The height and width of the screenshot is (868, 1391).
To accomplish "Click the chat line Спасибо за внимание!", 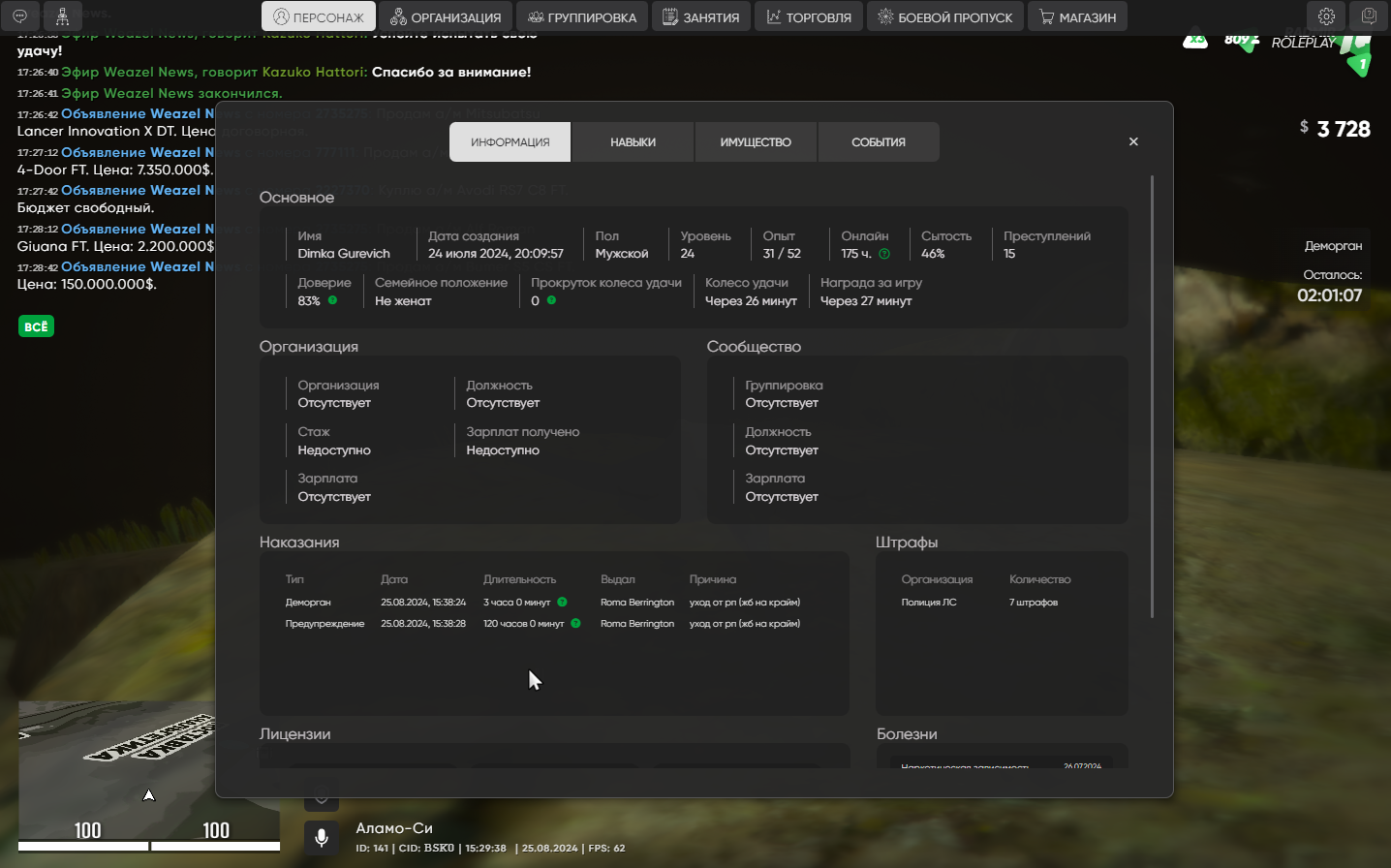I will [x=451, y=72].
